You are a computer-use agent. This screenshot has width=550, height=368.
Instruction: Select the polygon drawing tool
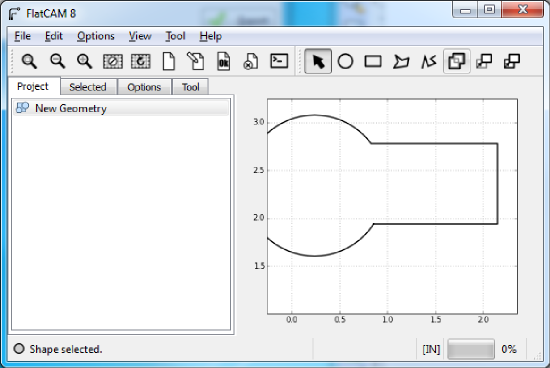point(401,61)
